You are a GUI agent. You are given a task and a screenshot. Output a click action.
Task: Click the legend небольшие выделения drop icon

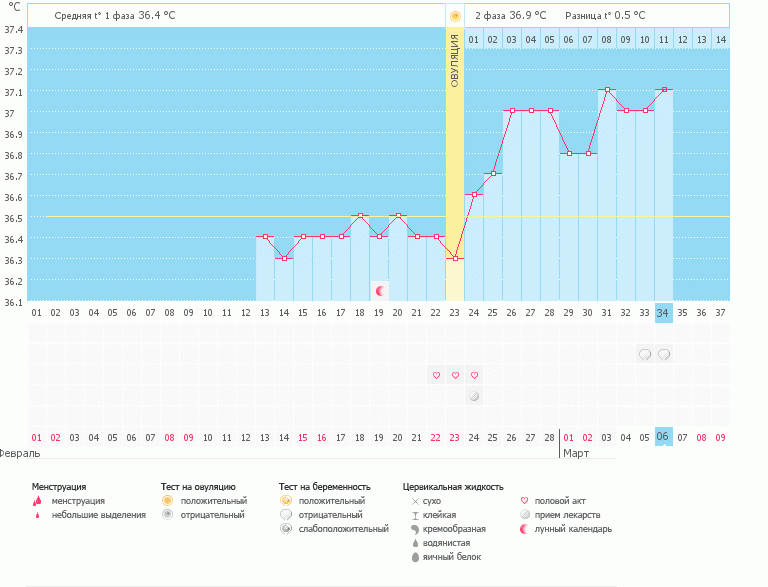point(37,515)
